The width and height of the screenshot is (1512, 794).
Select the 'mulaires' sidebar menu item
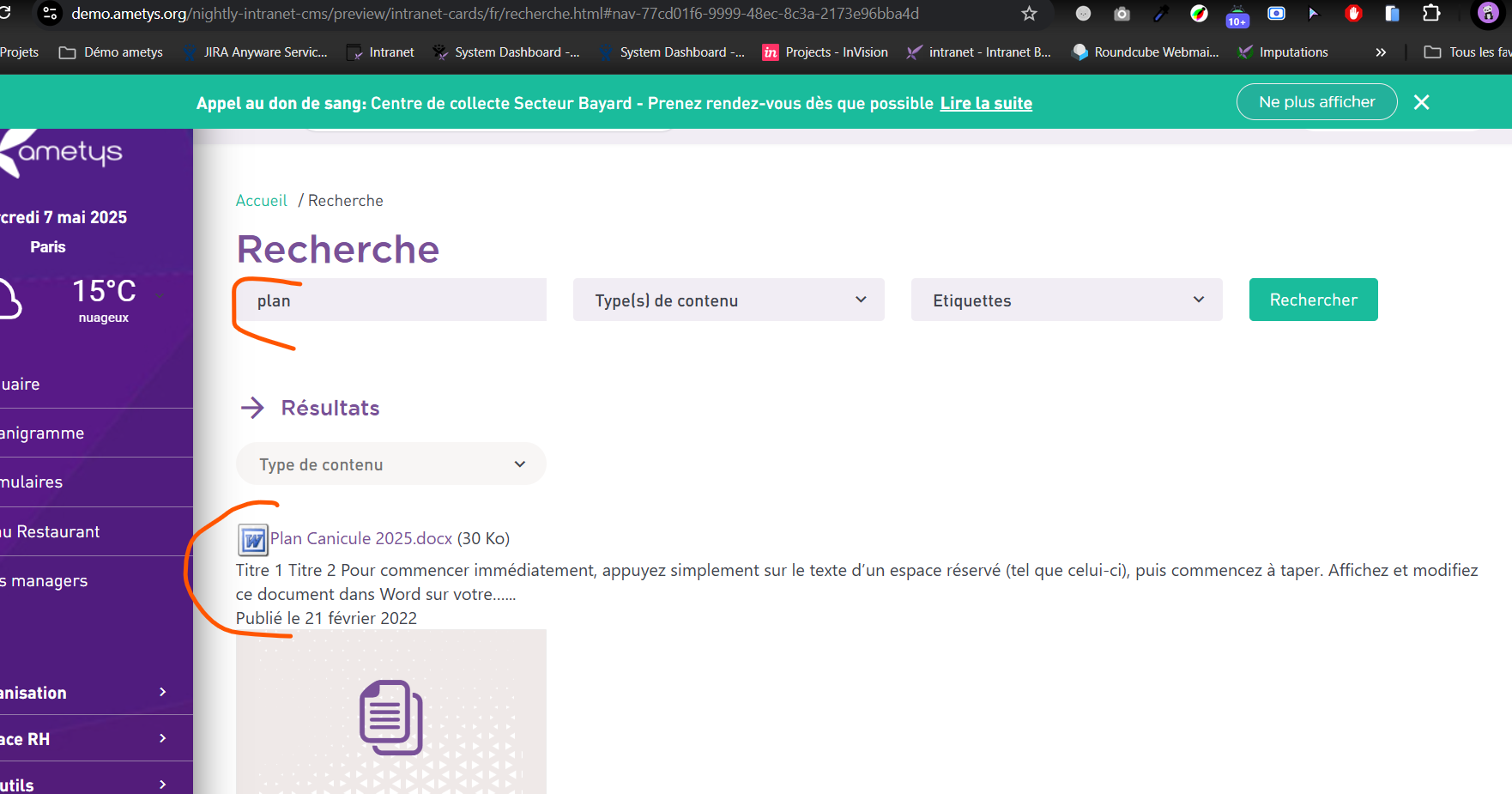point(96,482)
